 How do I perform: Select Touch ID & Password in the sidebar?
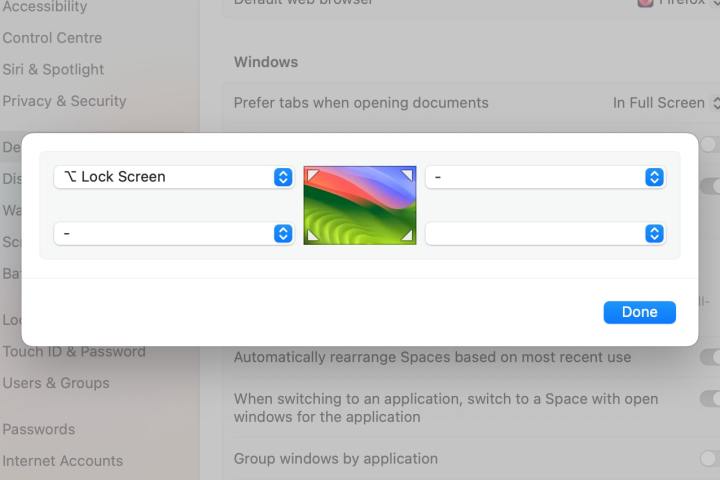click(74, 352)
